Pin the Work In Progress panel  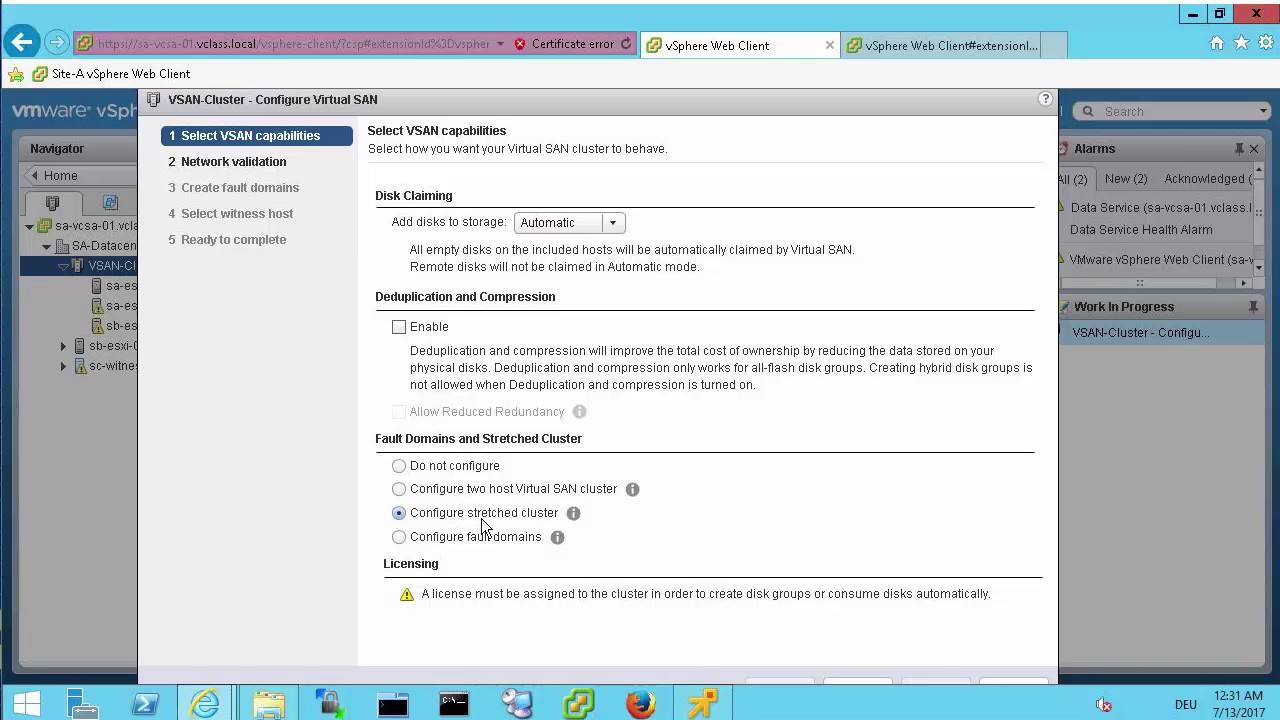point(1253,307)
